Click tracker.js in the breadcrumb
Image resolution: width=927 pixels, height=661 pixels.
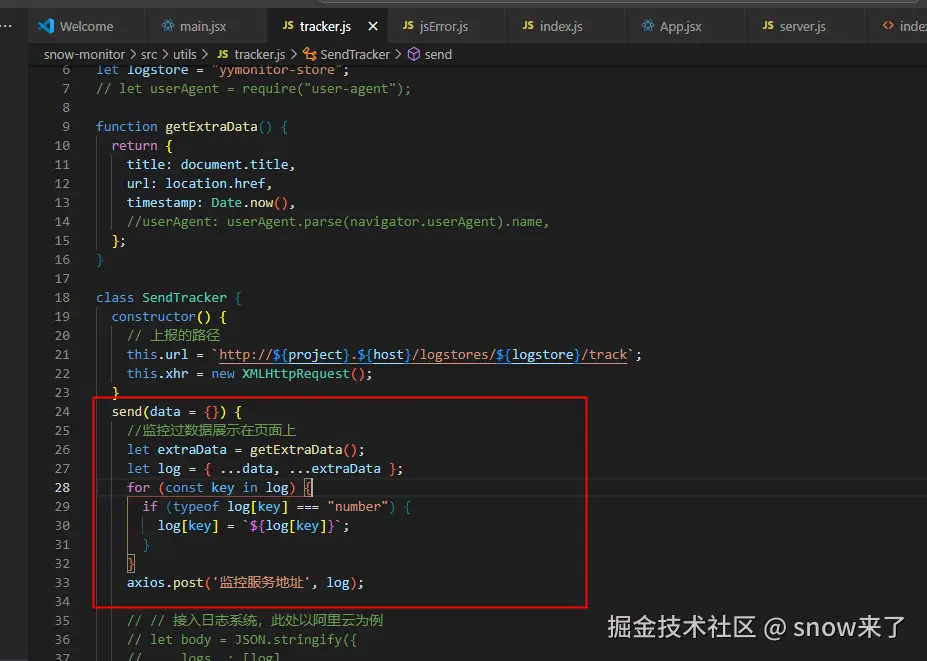(260, 54)
